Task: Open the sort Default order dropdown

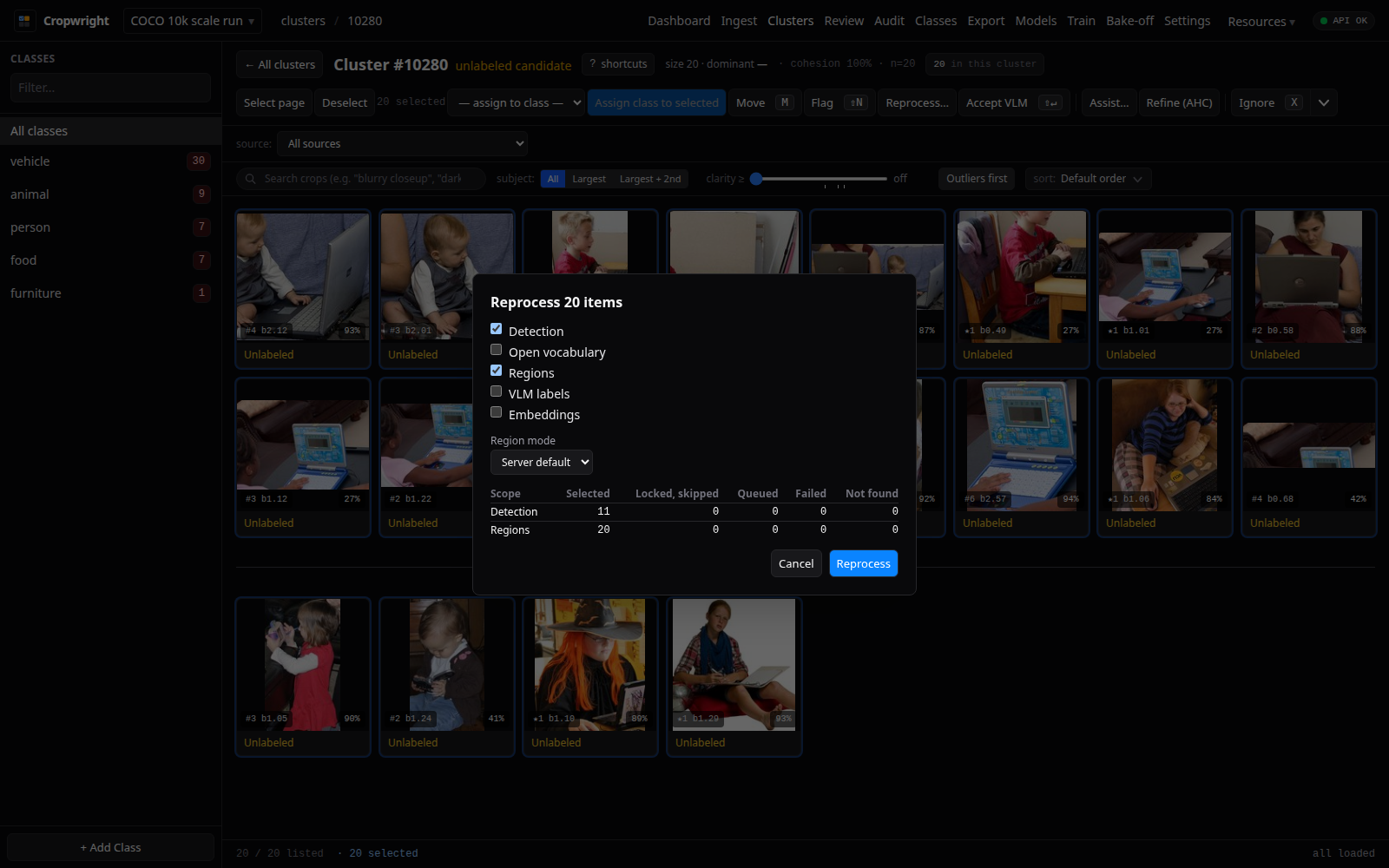Action: (1089, 179)
